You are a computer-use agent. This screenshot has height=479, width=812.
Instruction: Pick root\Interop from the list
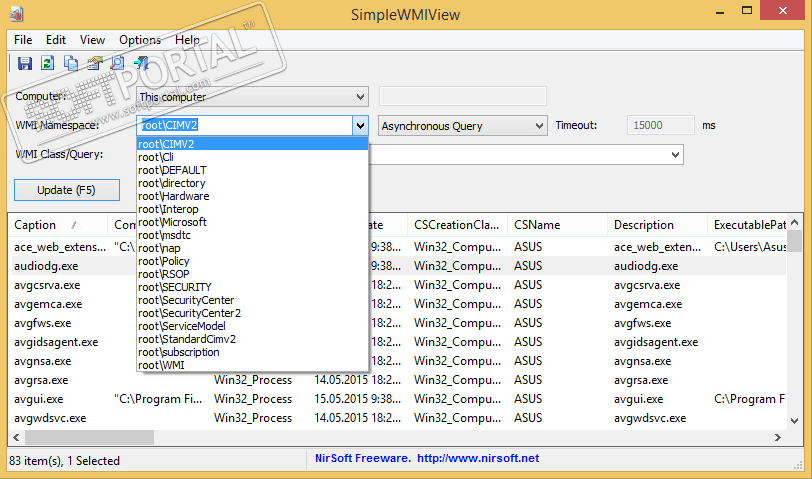pyautogui.click(x=252, y=209)
